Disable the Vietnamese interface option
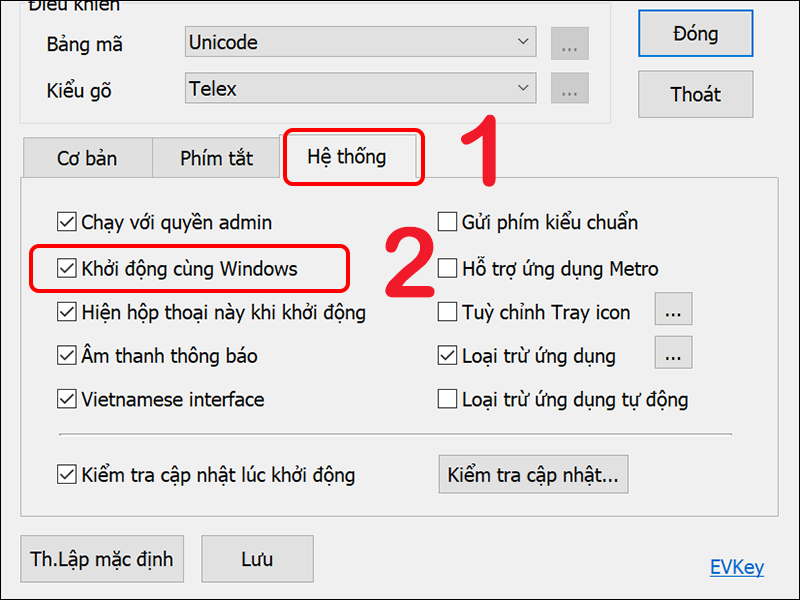This screenshot has width=800, height=600. pyautogui.click(x=66, y=399)
